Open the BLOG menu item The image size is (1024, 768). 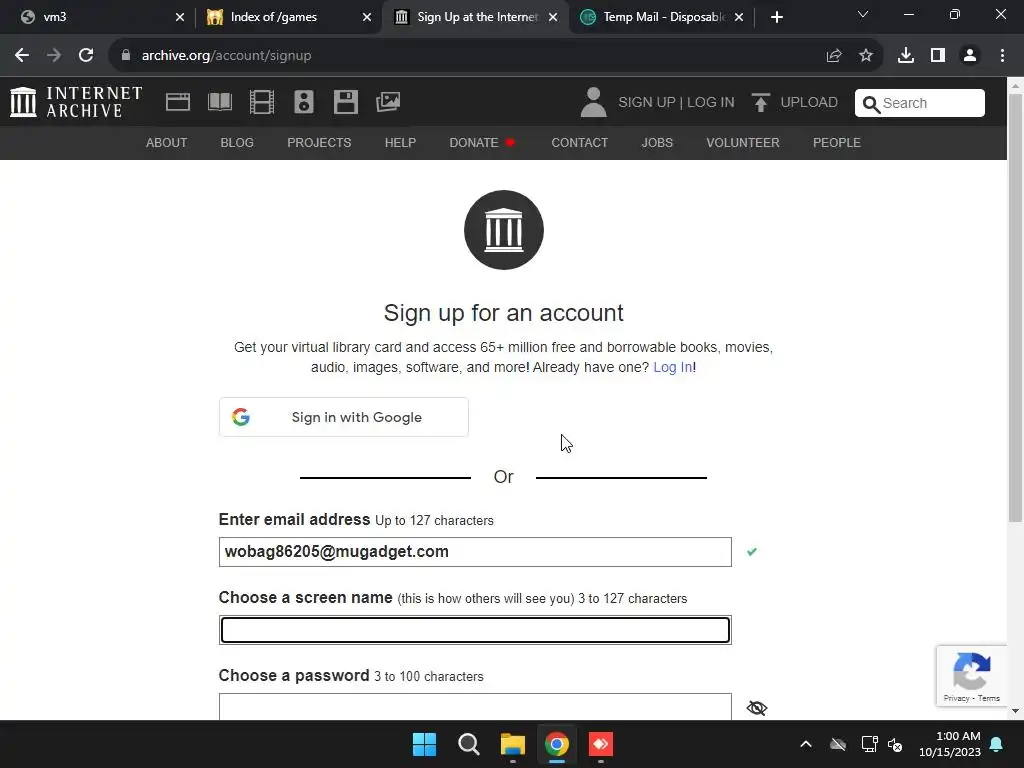237,142
